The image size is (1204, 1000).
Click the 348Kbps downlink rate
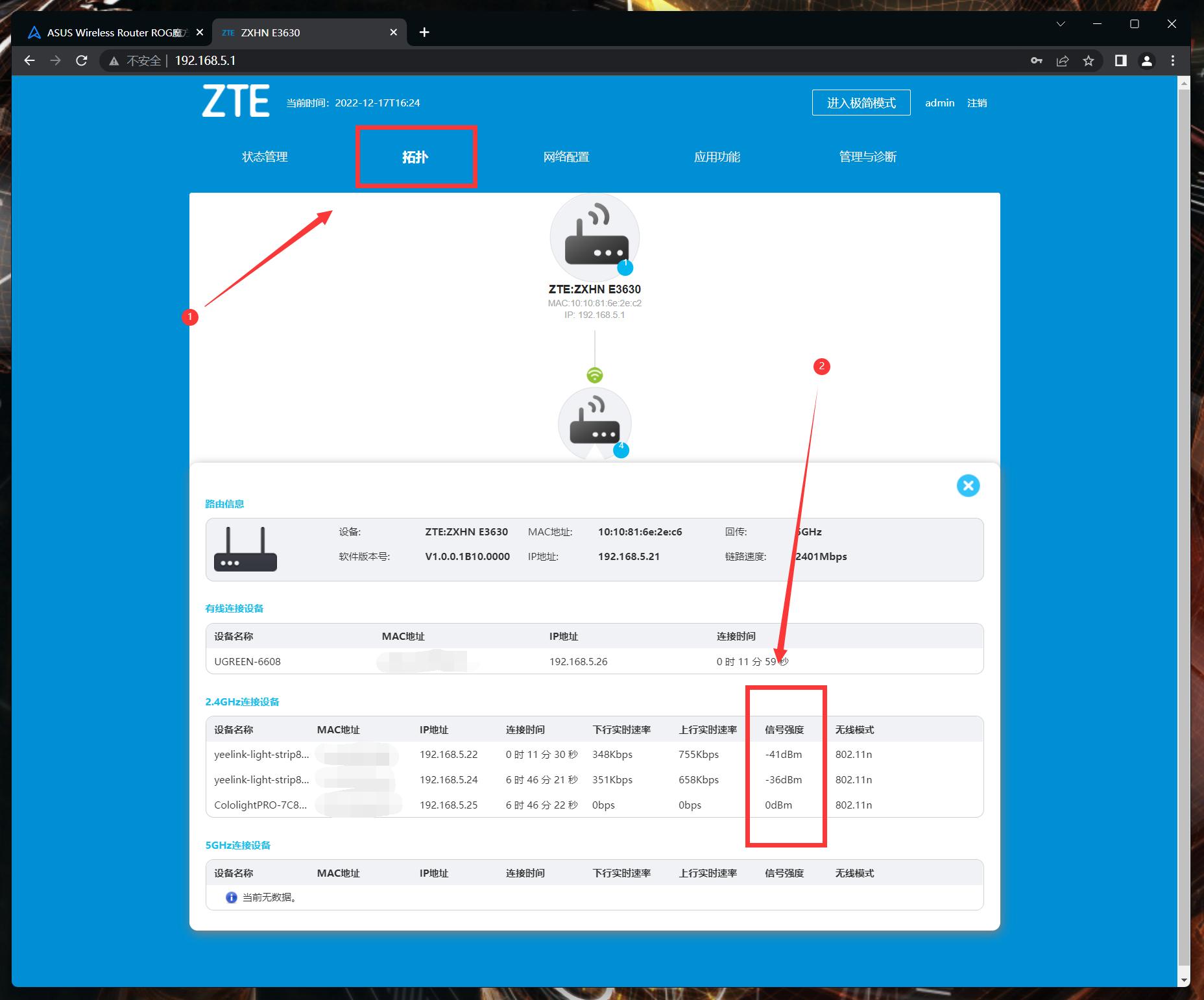click(x=612, y=755)
